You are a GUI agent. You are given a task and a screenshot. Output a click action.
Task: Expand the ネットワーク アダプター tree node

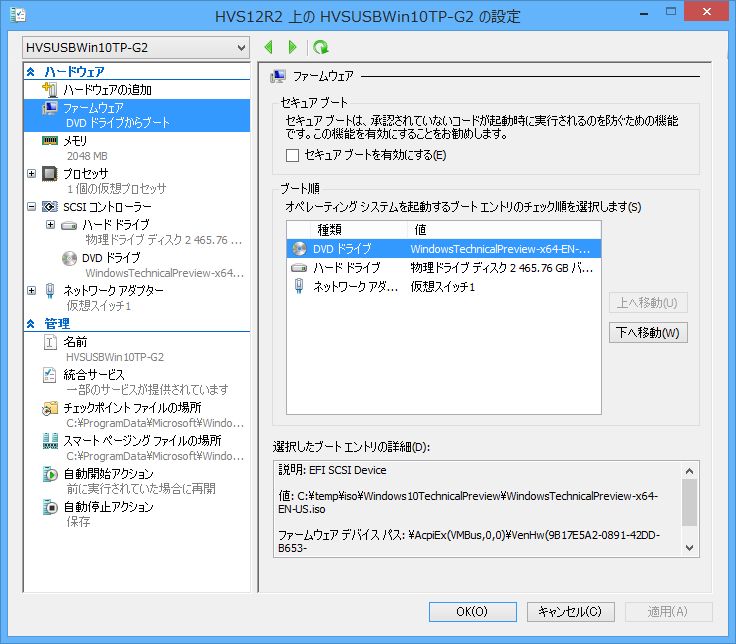pyautogui.click(x=31, y=291)
